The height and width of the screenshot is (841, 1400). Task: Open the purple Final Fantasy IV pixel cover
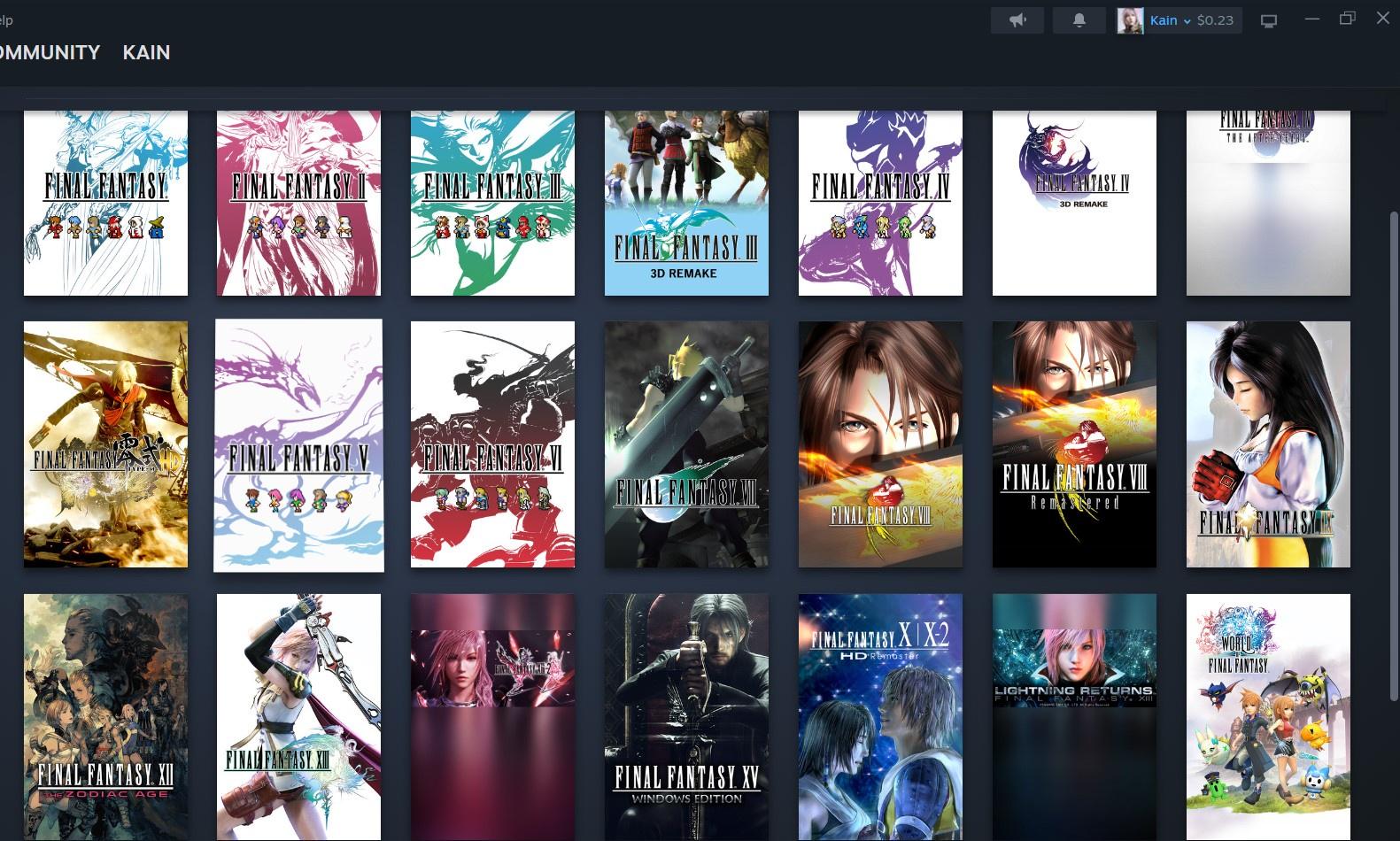click(x=880, y=203)
